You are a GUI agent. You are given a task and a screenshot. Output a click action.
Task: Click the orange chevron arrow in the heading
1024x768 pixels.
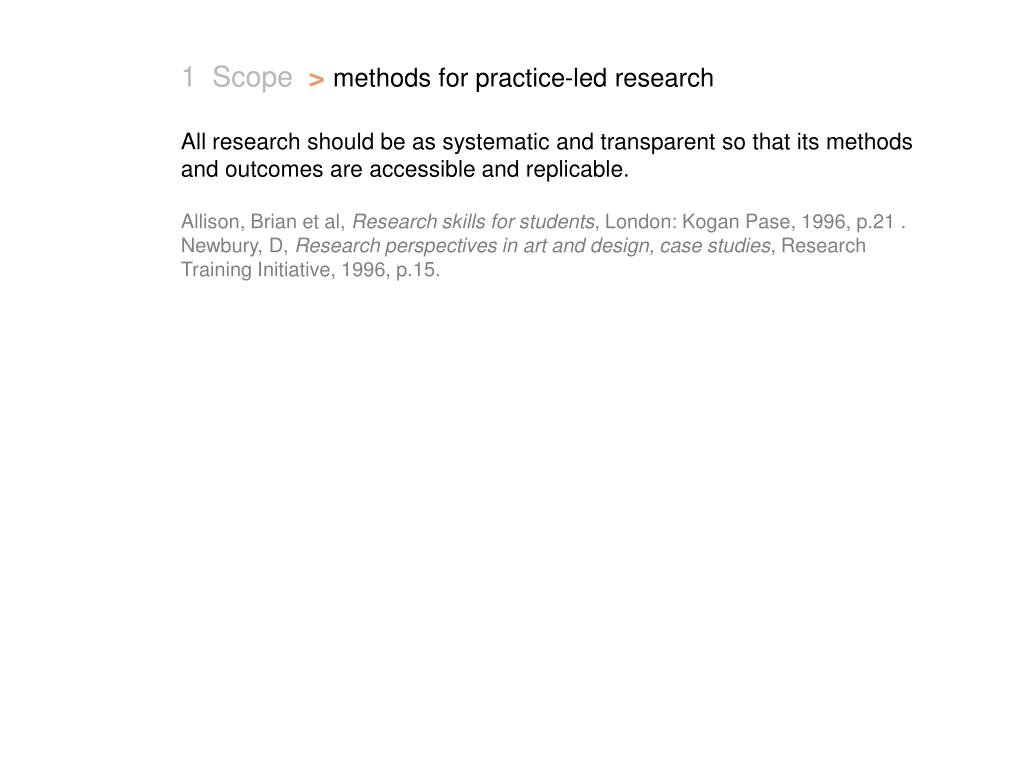point(317,80)
